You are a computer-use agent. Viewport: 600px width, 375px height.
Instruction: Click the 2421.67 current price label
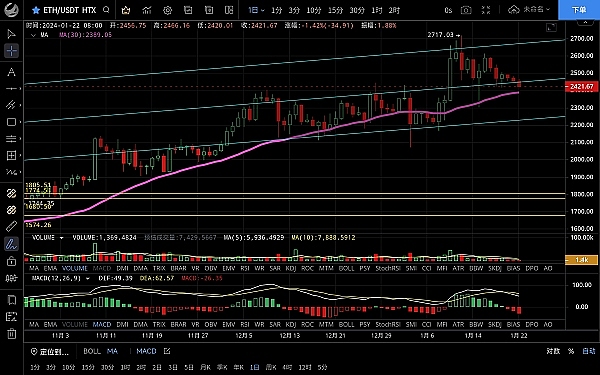(x=582, y=86)
